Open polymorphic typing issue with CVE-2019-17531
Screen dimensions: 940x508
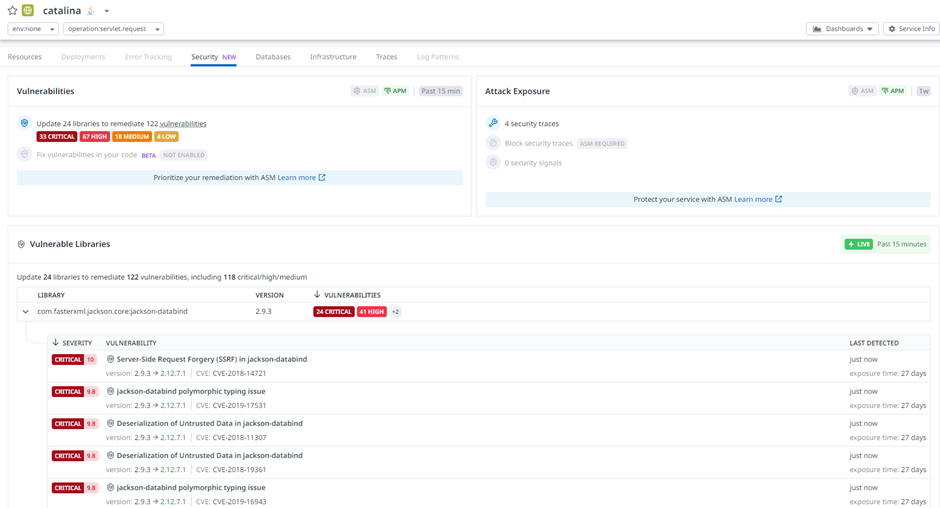[191, 391]
